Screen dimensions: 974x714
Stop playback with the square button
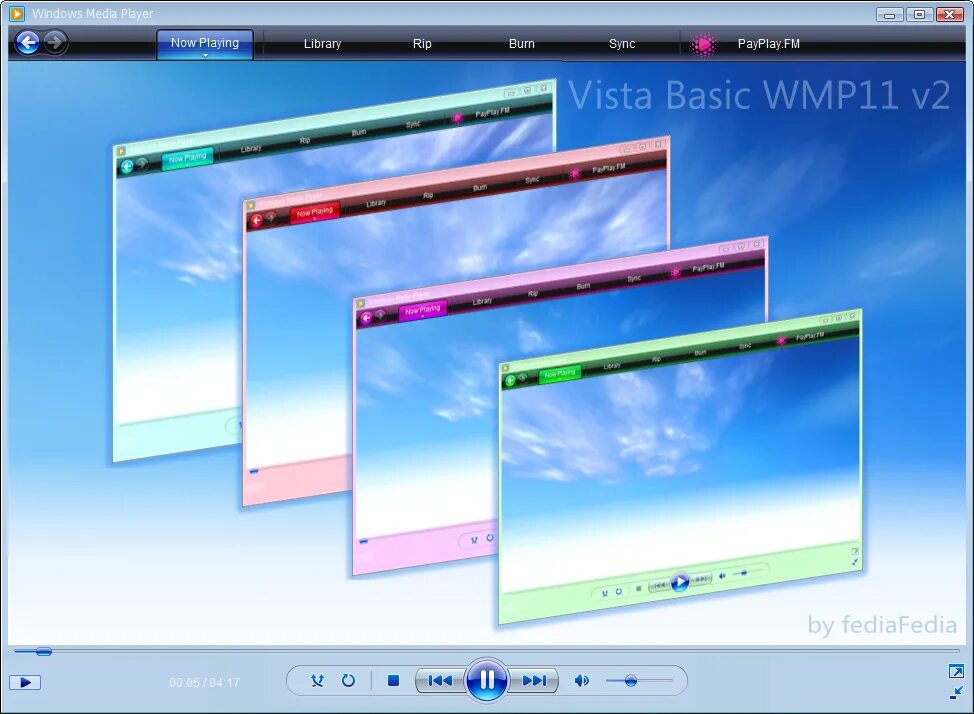[x=393, y=680]
